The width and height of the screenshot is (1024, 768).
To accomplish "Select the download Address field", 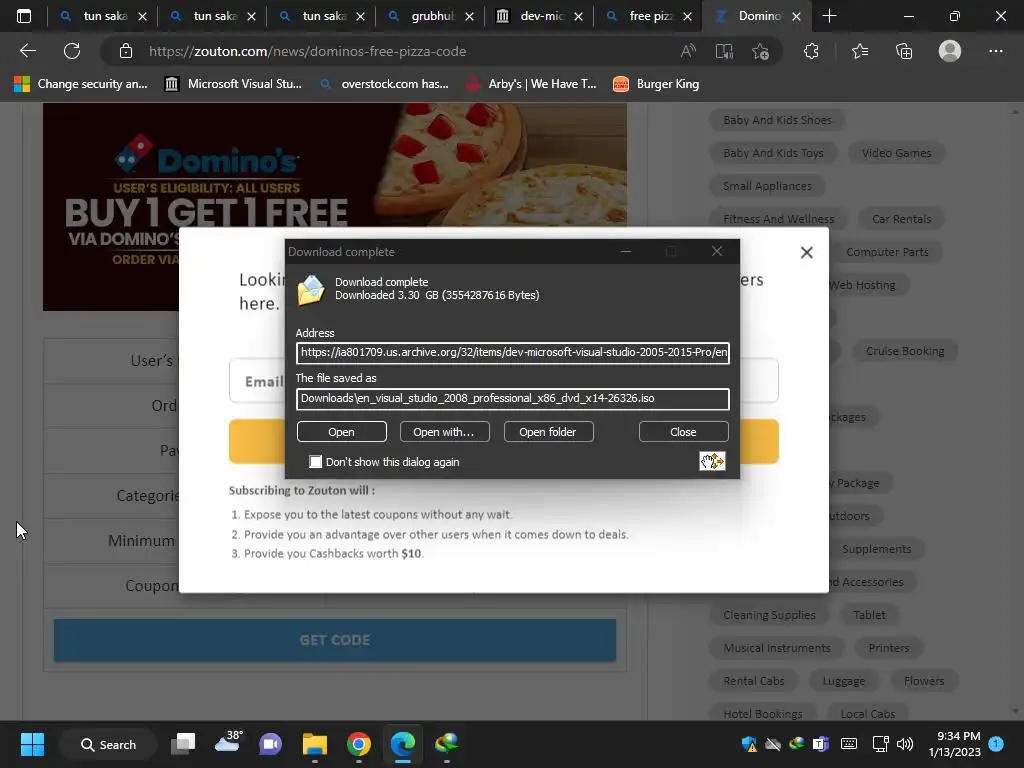I will pyautogui.click(x=513, y=353).
